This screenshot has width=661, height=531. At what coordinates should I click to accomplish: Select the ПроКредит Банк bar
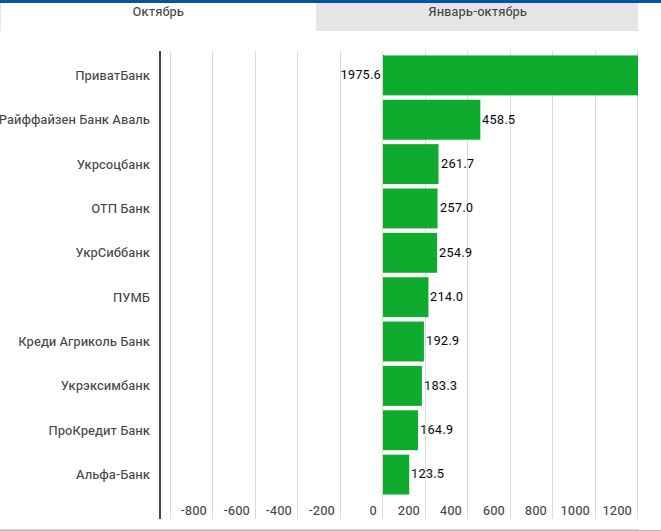click(x=400, y=430)
